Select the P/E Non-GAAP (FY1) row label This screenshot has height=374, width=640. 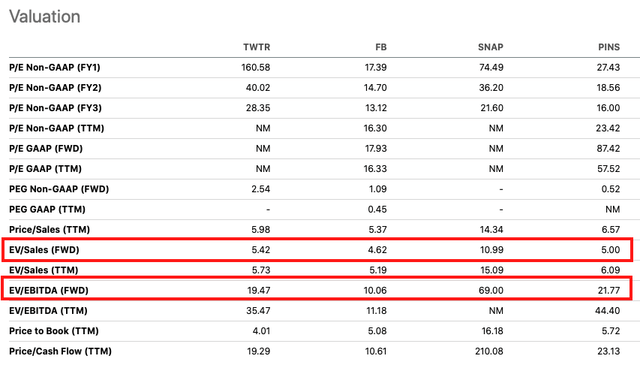tap(55, 67)
